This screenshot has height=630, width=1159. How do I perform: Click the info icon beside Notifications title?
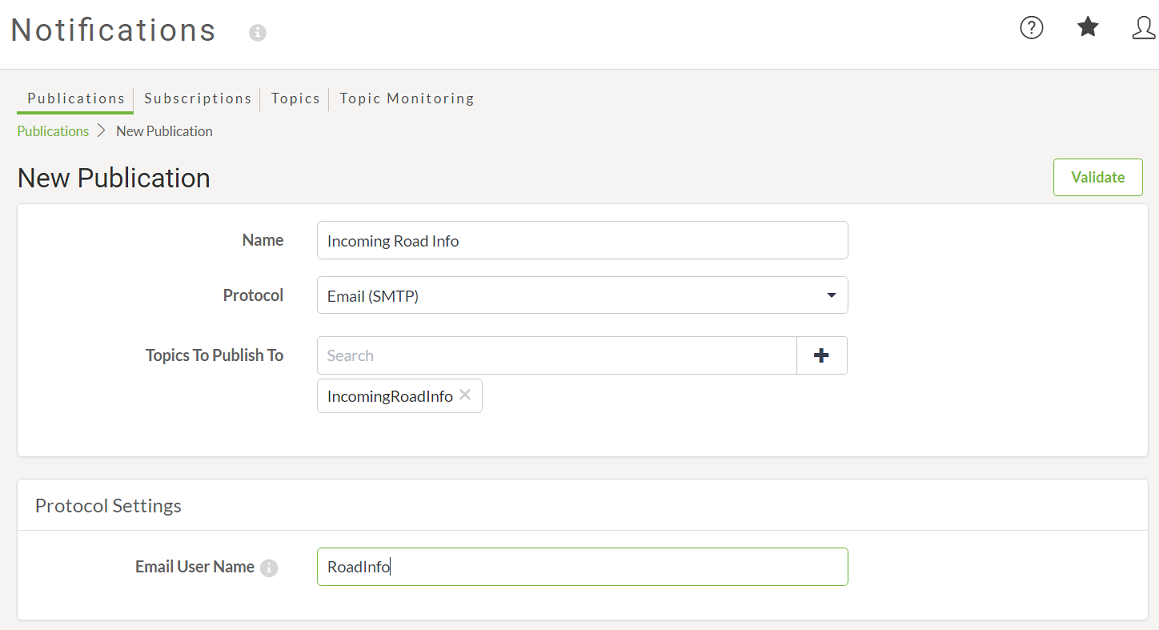pyautogui.click(x=257, y=33)
